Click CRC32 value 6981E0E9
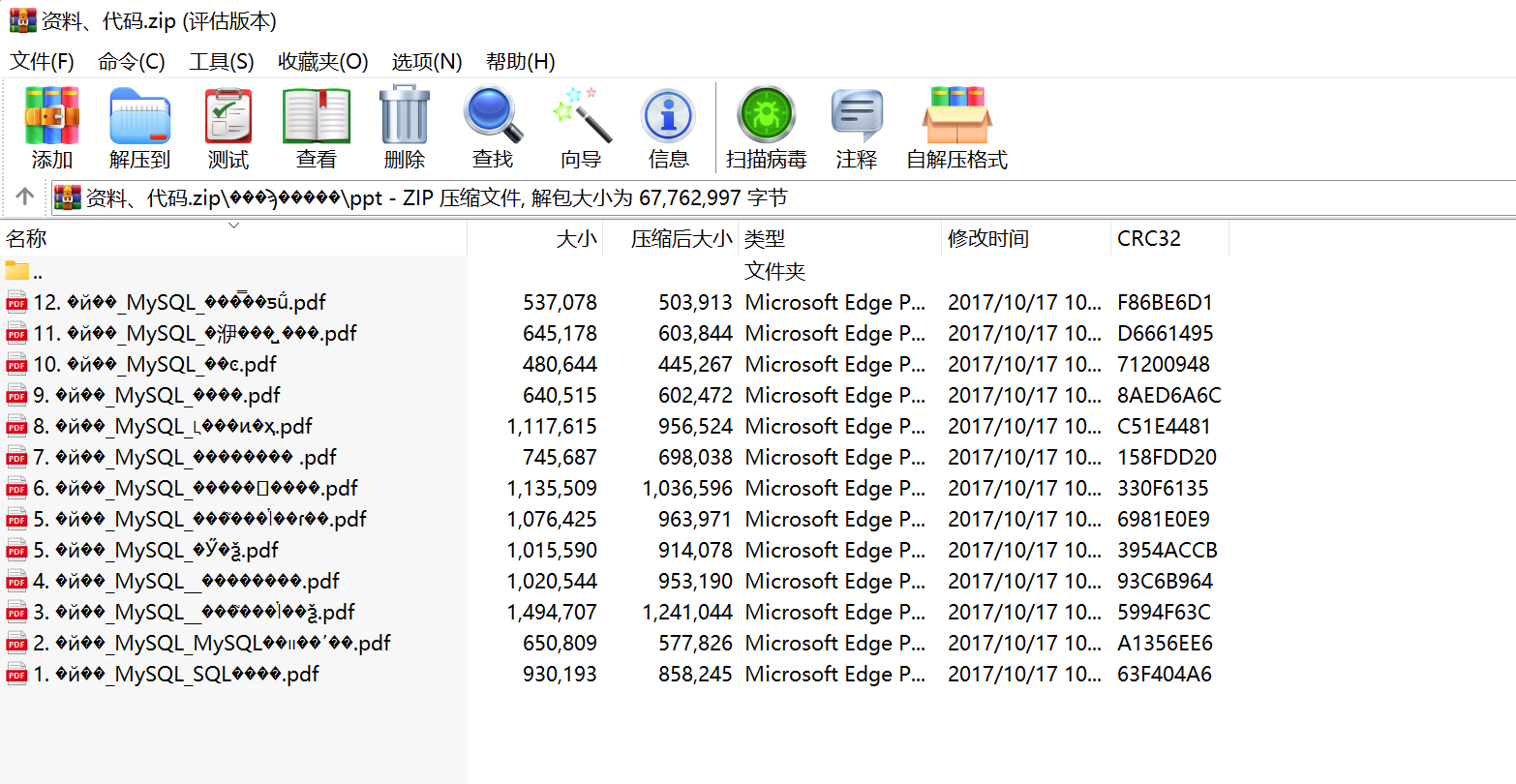 tap(1164, 519)
